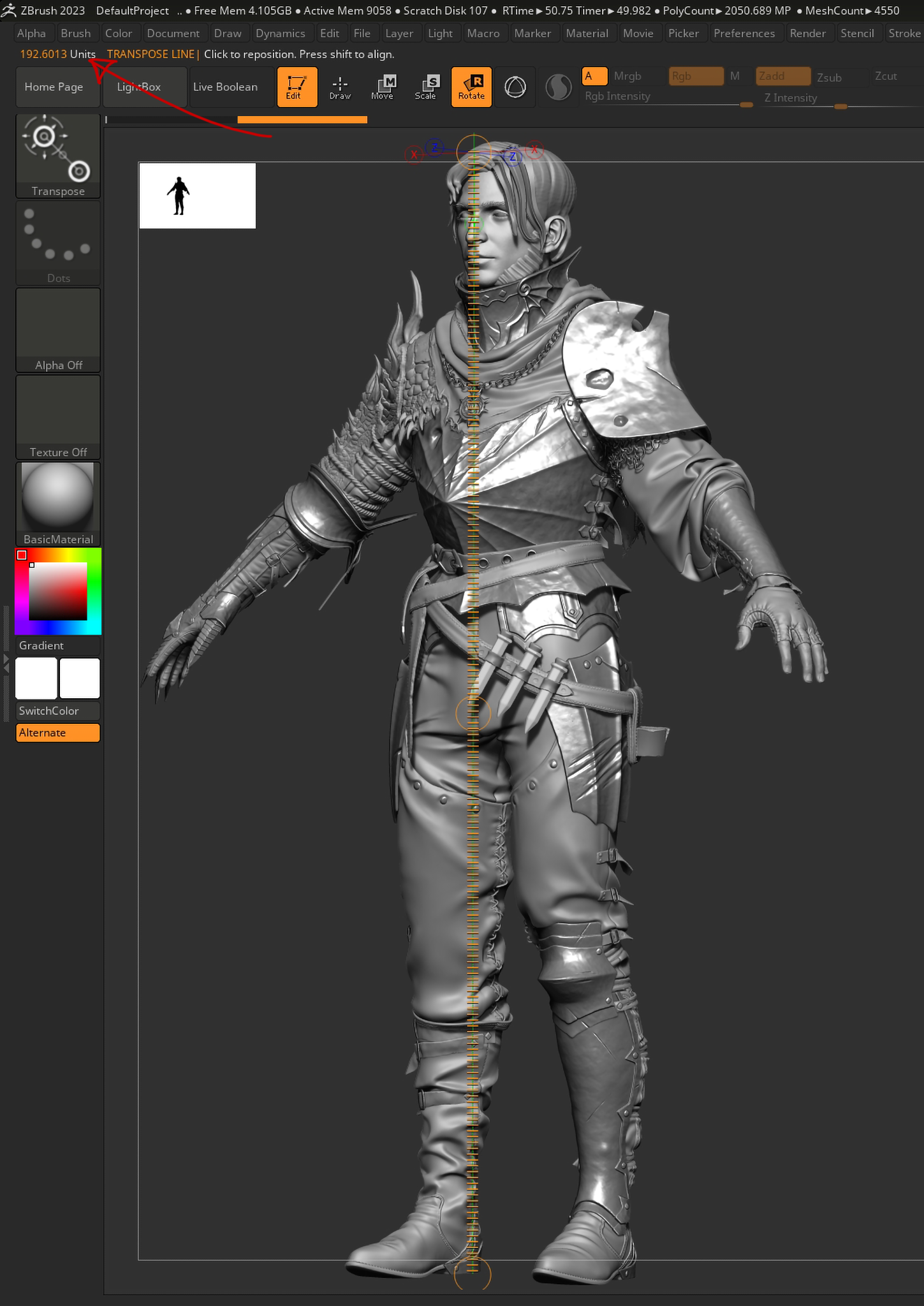924x1306 pixels.
Task: Open the Color menu
Action: [119, 33]
